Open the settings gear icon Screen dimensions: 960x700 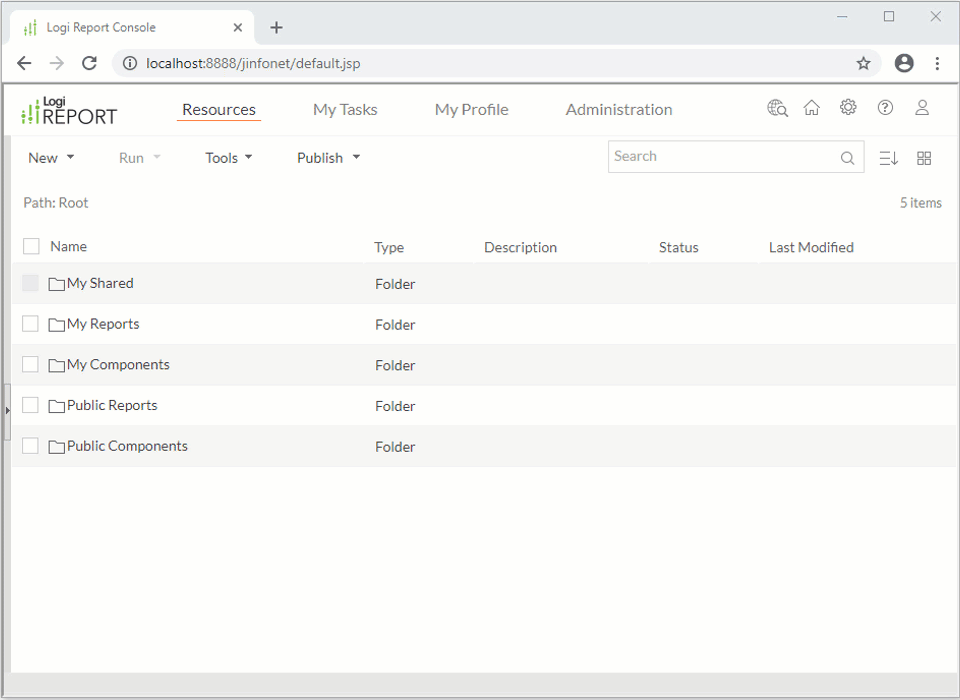(848, 107)
